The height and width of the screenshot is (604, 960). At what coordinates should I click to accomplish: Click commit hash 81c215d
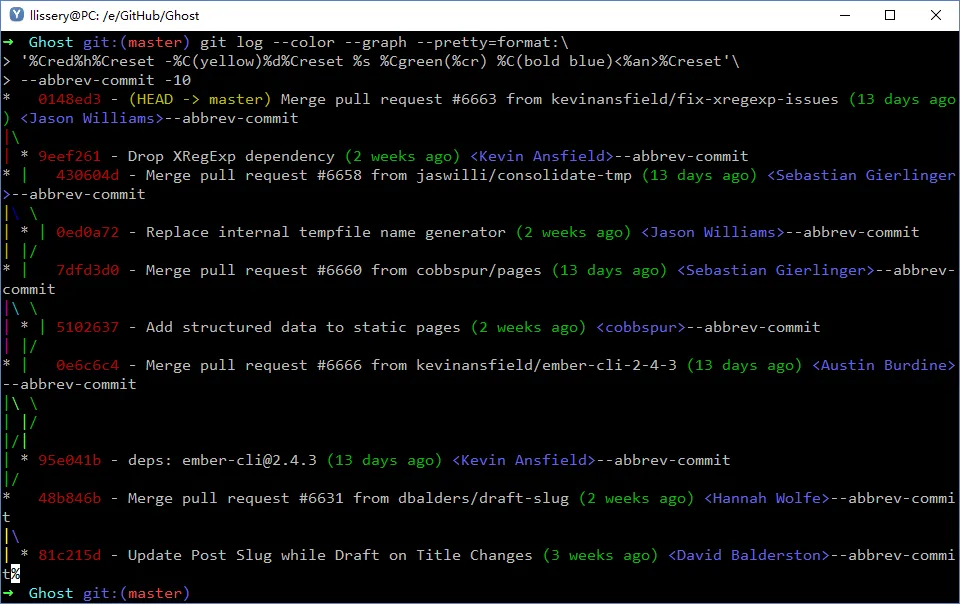click(x=69, y=554)
